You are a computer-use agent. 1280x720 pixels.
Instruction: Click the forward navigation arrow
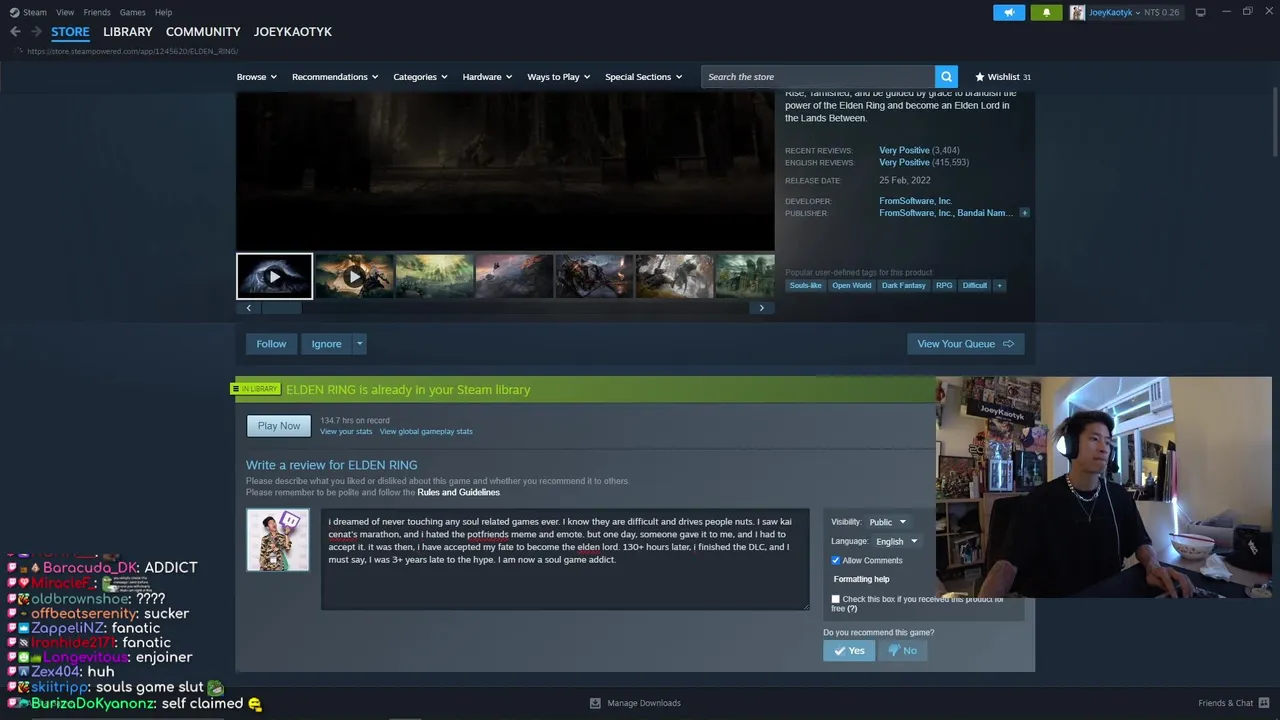[x=36, y=32]
